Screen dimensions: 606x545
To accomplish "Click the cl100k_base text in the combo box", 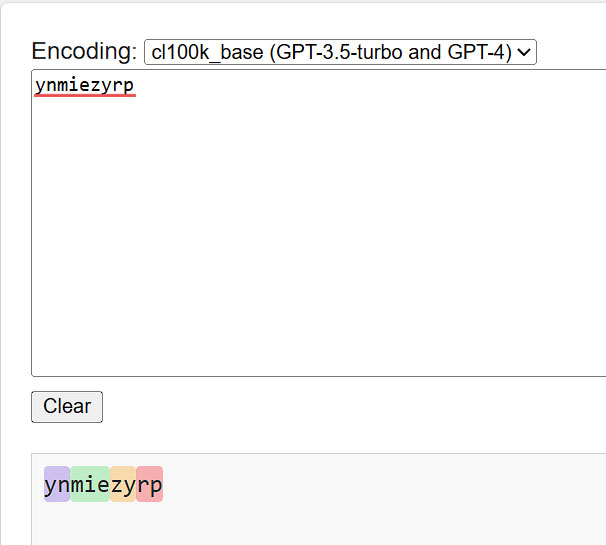I will (x=207, y=52).
